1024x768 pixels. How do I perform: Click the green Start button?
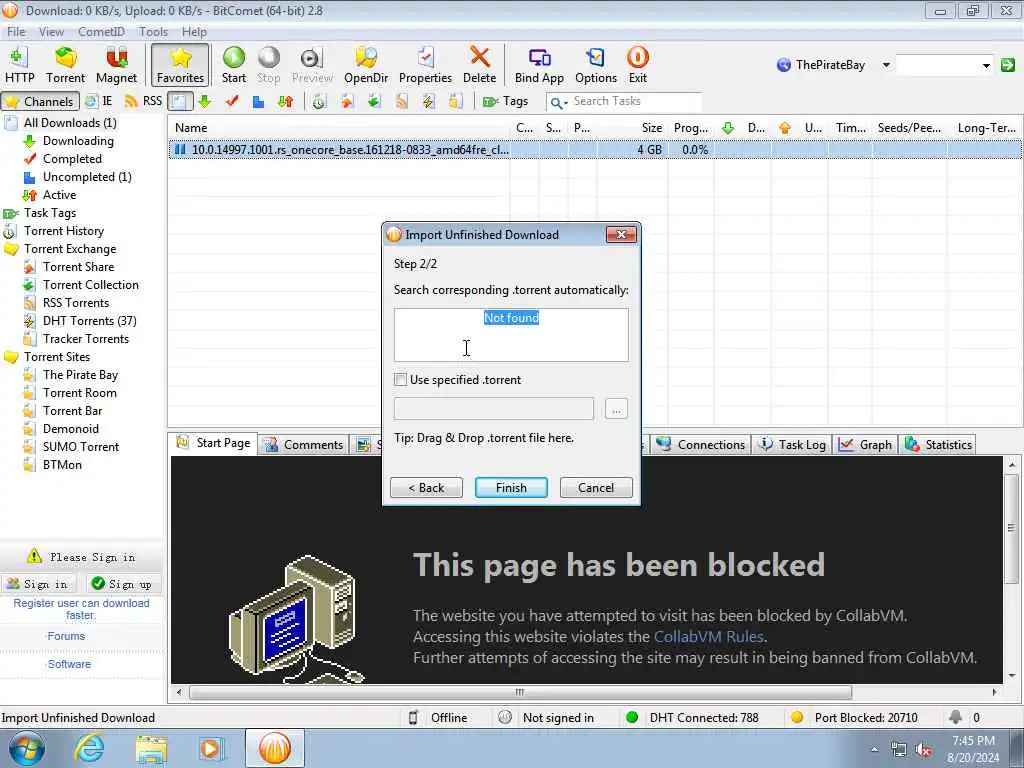click(234, 65)
